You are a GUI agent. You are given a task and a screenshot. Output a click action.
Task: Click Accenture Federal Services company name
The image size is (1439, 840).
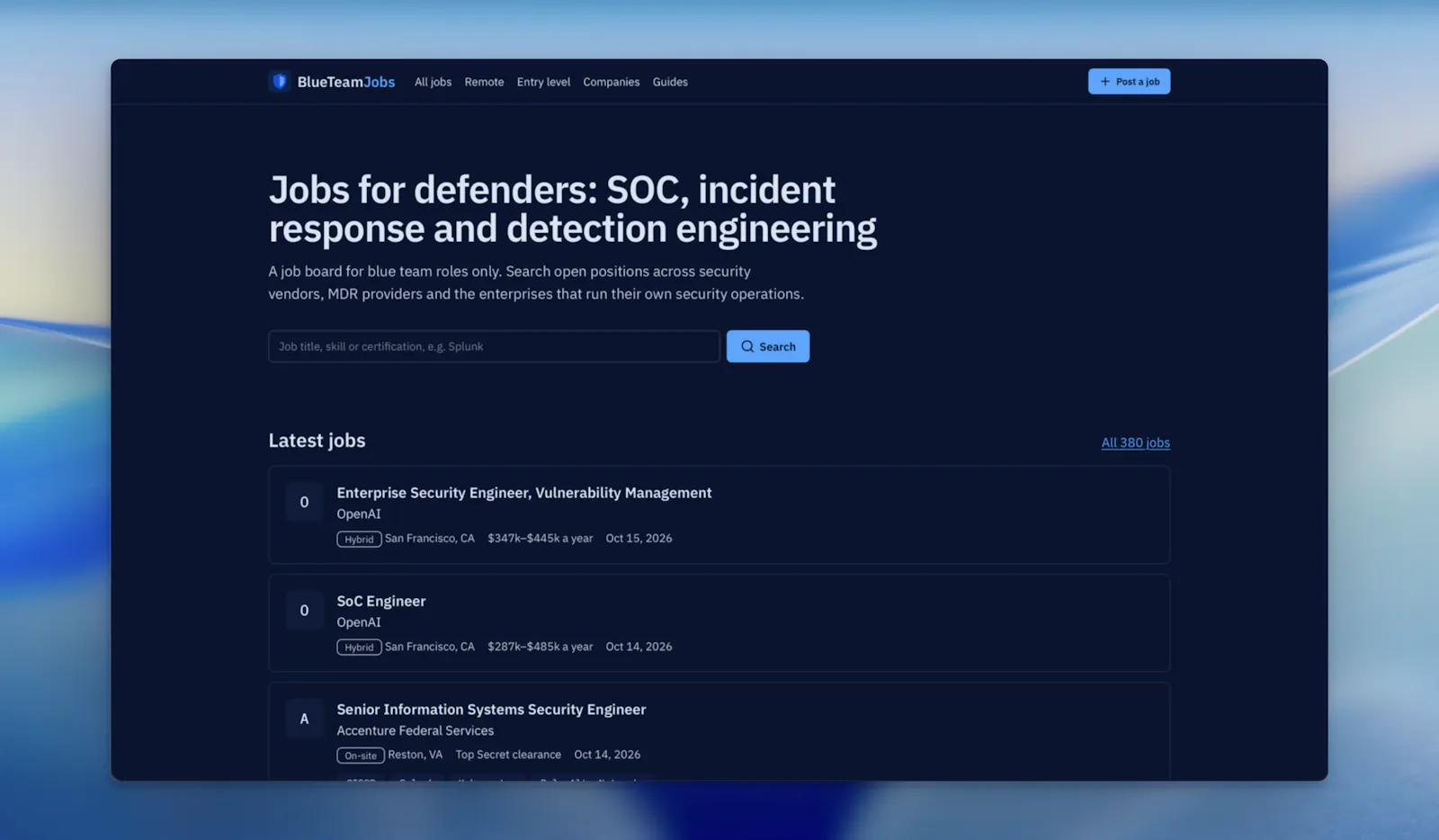coord(416,730)
